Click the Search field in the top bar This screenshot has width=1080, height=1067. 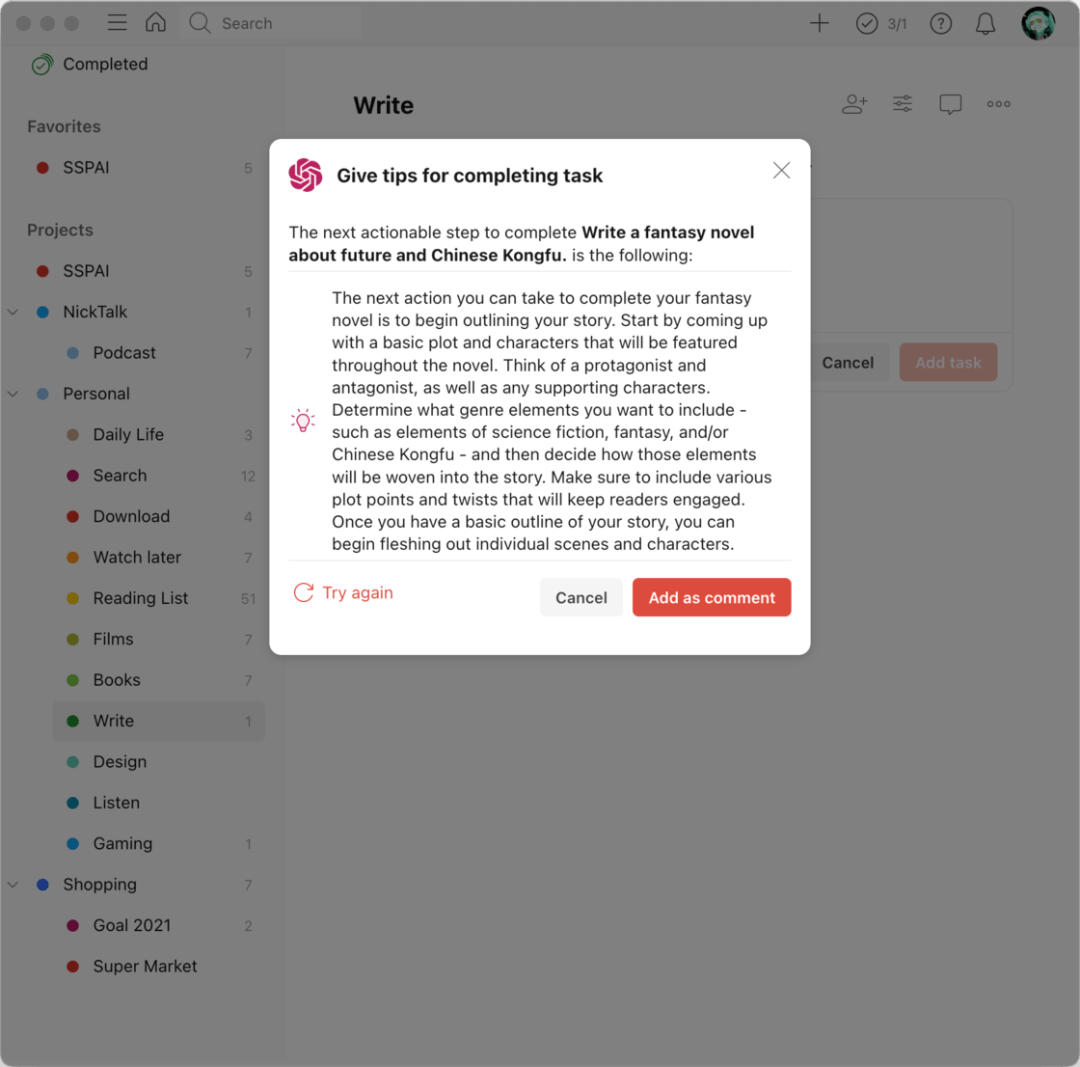coord(271,23)
